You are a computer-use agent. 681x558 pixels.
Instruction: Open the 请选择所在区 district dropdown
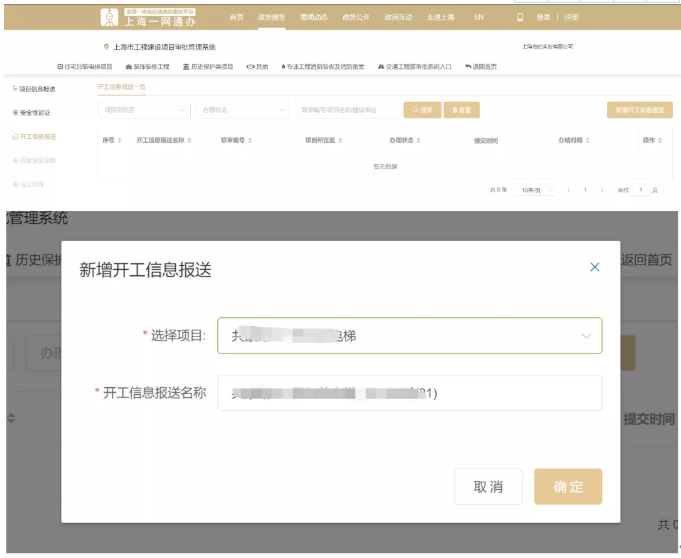143,110
